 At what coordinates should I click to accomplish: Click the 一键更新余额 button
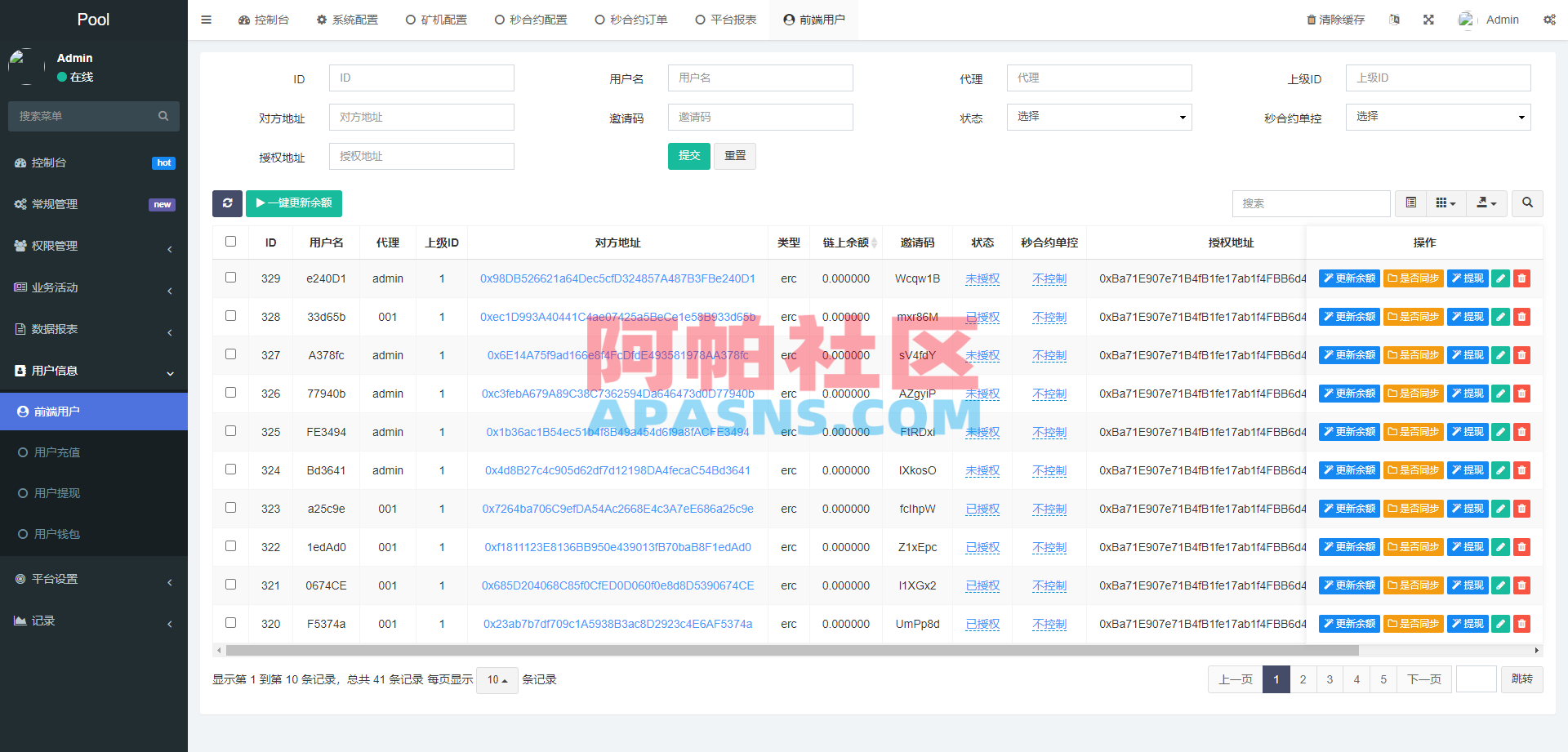click(x=294, y=203)
